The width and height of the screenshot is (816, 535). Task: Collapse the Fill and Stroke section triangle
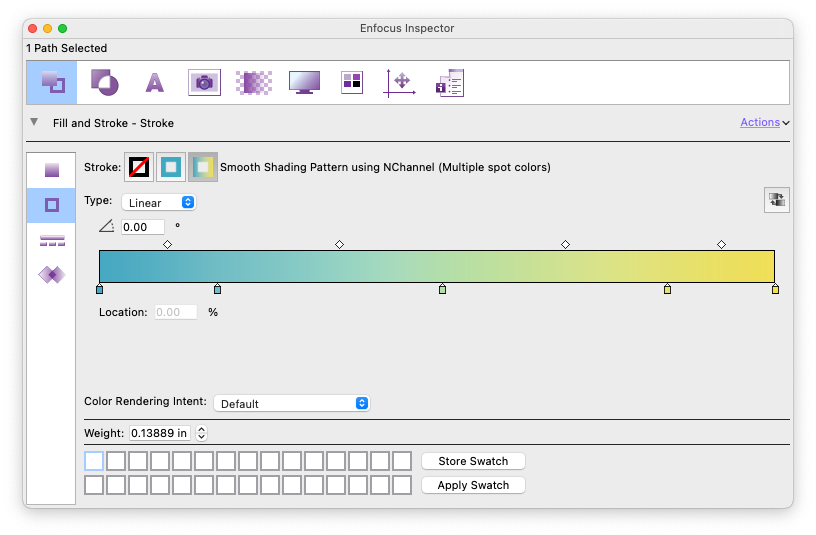click(x=34, y=122)
